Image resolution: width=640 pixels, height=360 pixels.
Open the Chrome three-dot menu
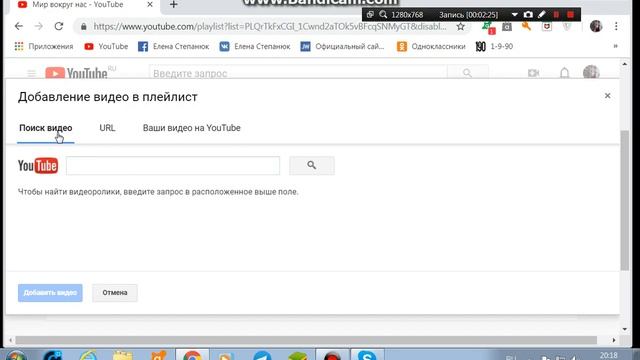[616, 27]
